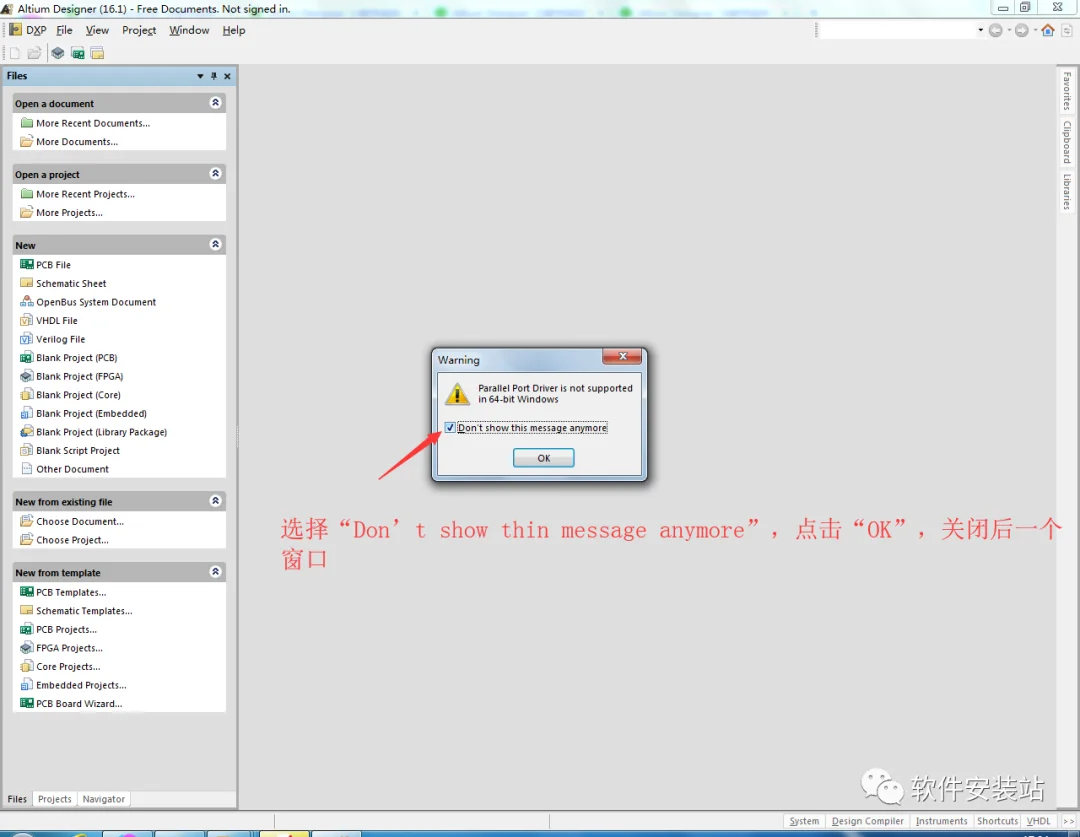
Task: Open "More Recent Documents..." link
Action: [93, 123]
